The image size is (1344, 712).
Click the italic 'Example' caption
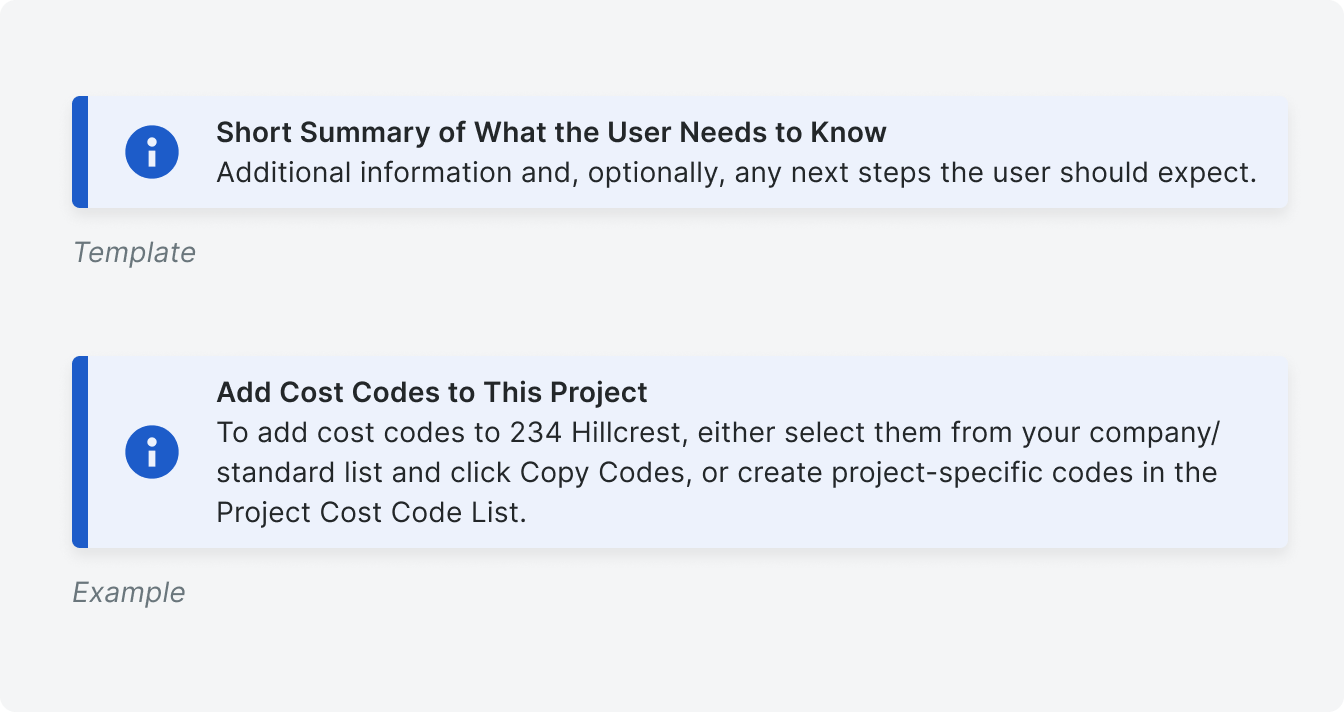[129, 592]
